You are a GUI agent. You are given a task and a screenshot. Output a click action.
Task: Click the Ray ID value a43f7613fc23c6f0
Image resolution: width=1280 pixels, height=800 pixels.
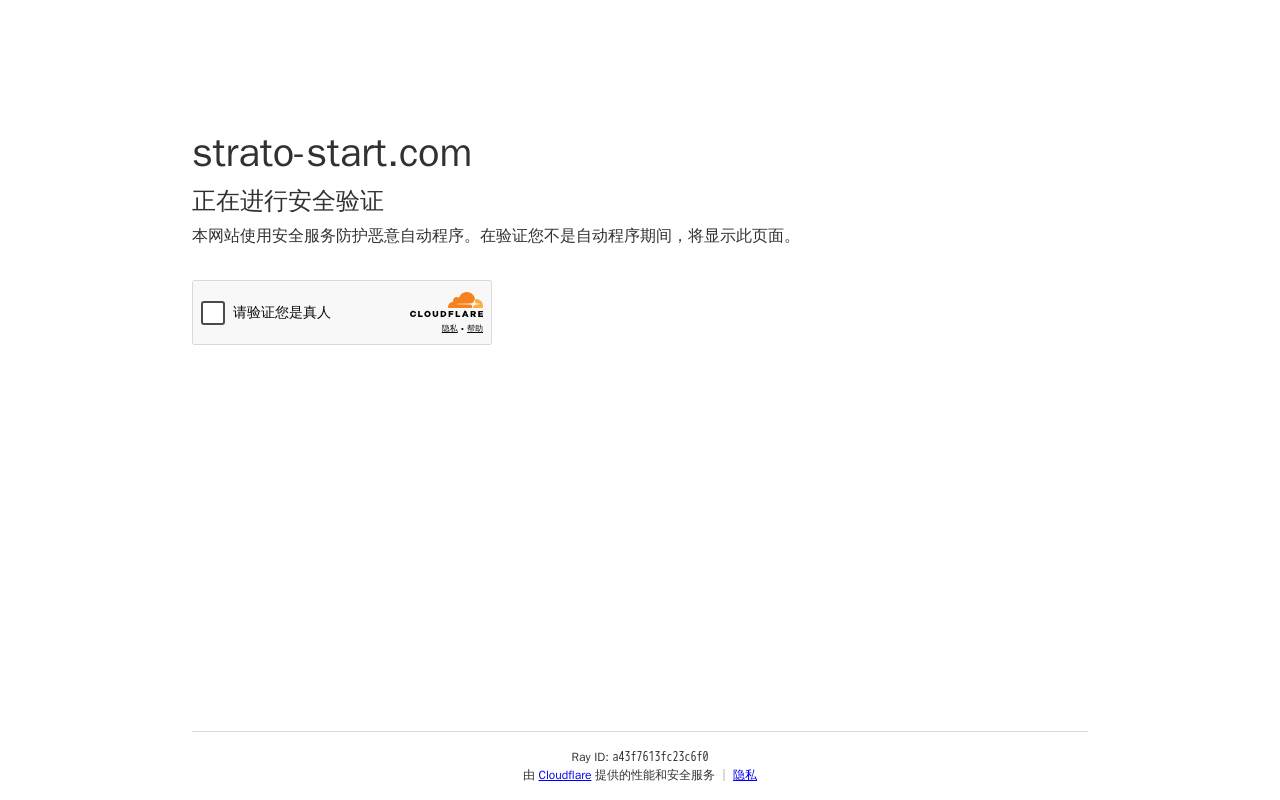pos(660,757)
